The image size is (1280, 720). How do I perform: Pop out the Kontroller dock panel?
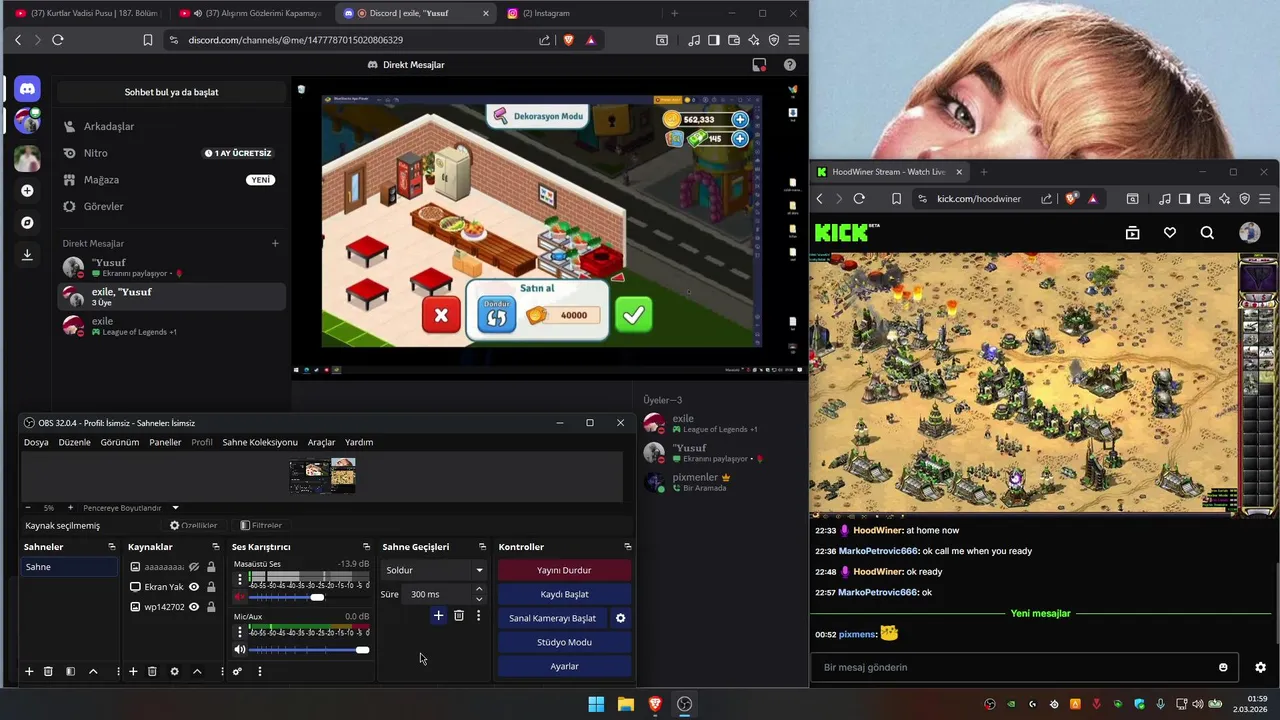point(627,547)
